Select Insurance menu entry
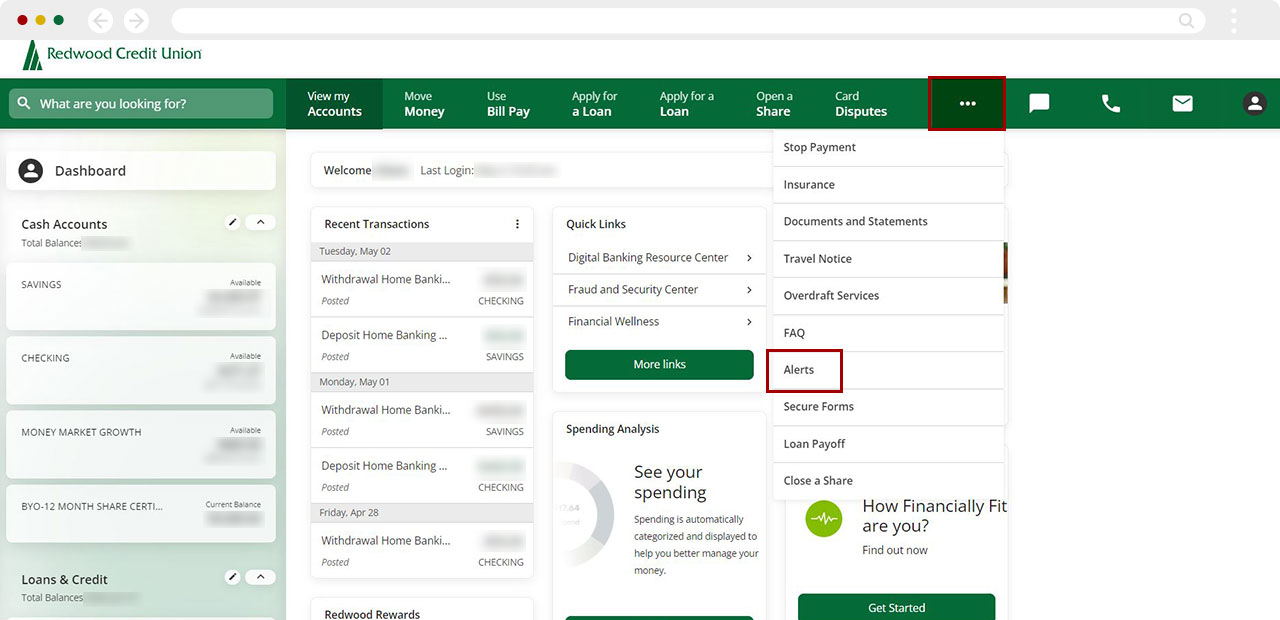The width and height of the screenshot is (1280, 620). pos(888,185)
